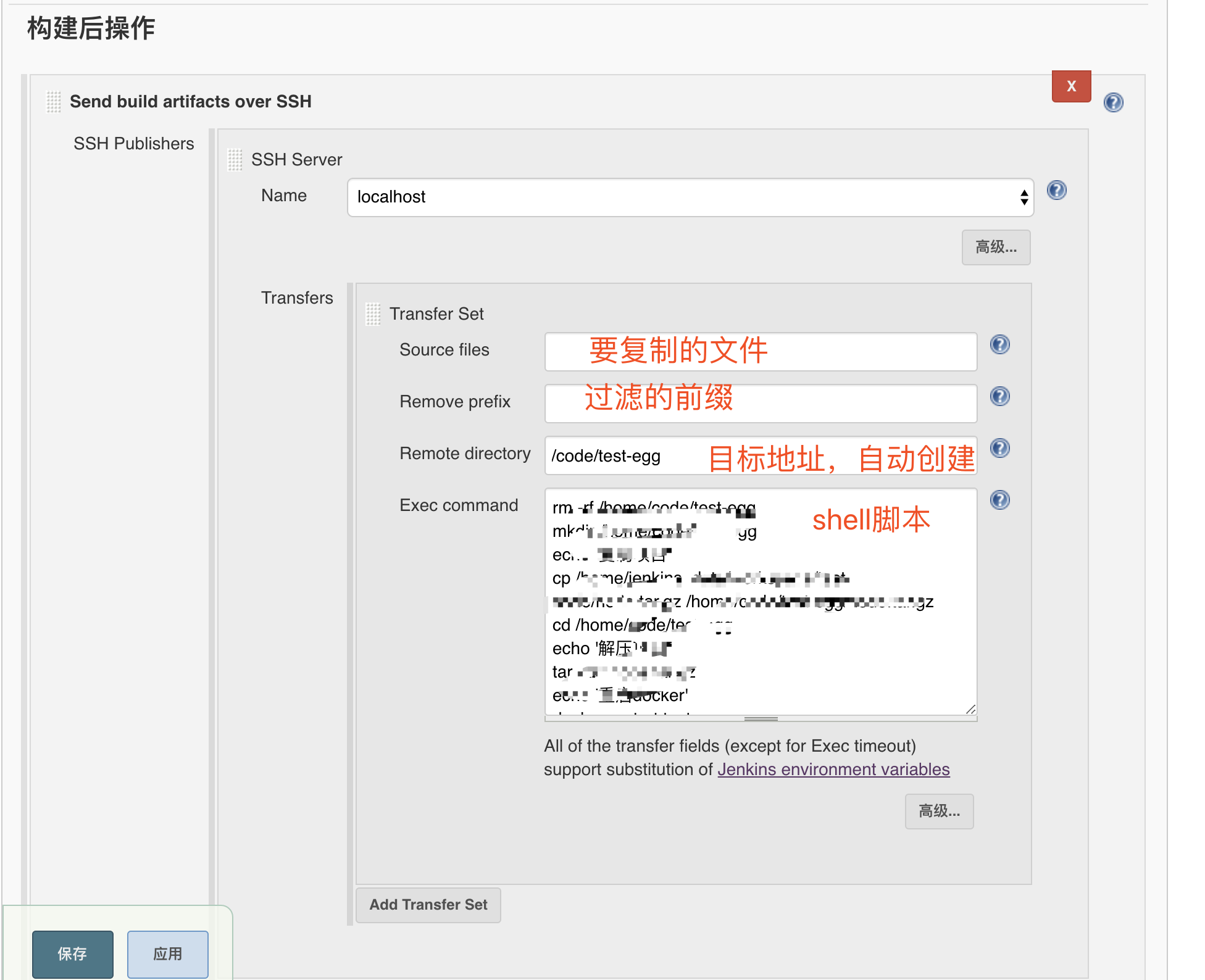Open Jenkins environment variables link
Screen dimensions: 1205x980
pyautogui.click(x=833, y=770)
